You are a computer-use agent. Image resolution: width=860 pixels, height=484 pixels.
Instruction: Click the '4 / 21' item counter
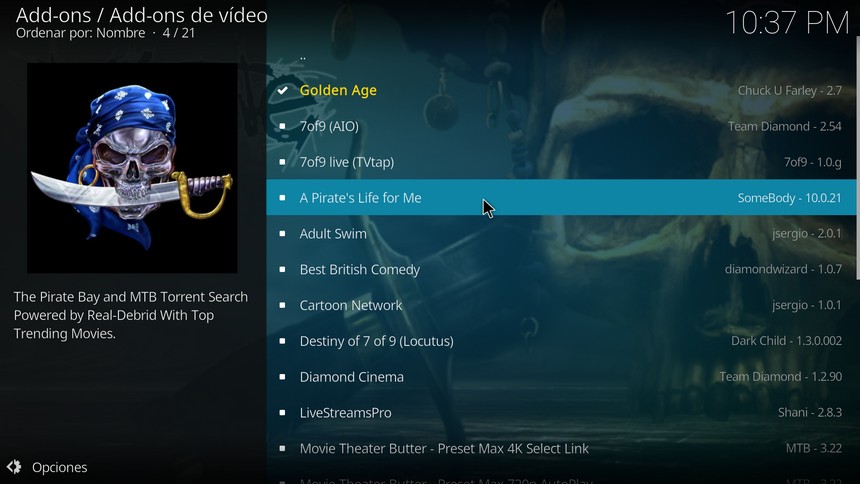[x=179, y=33]
